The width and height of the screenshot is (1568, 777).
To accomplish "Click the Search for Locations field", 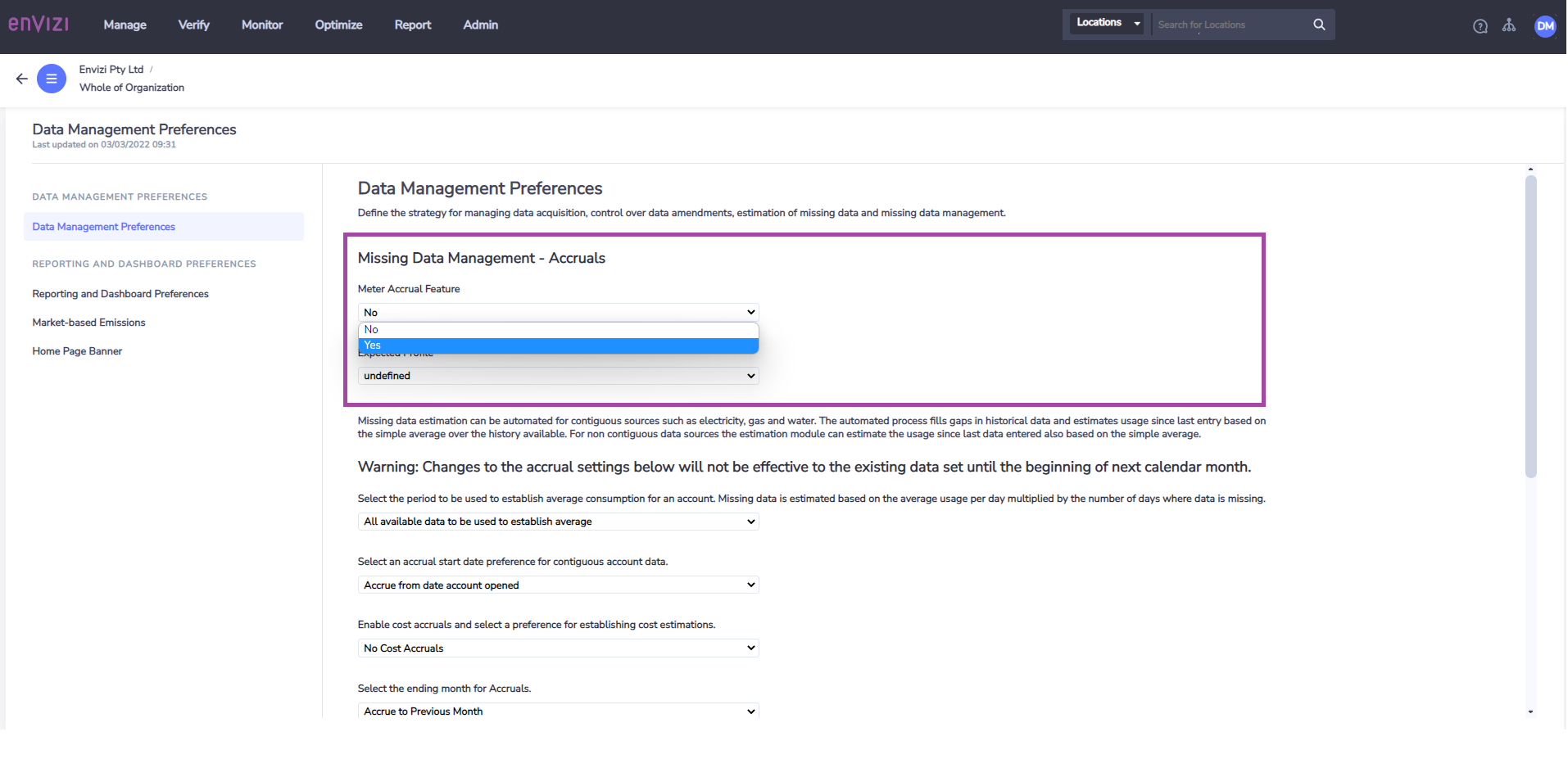I will point(1229,25).
